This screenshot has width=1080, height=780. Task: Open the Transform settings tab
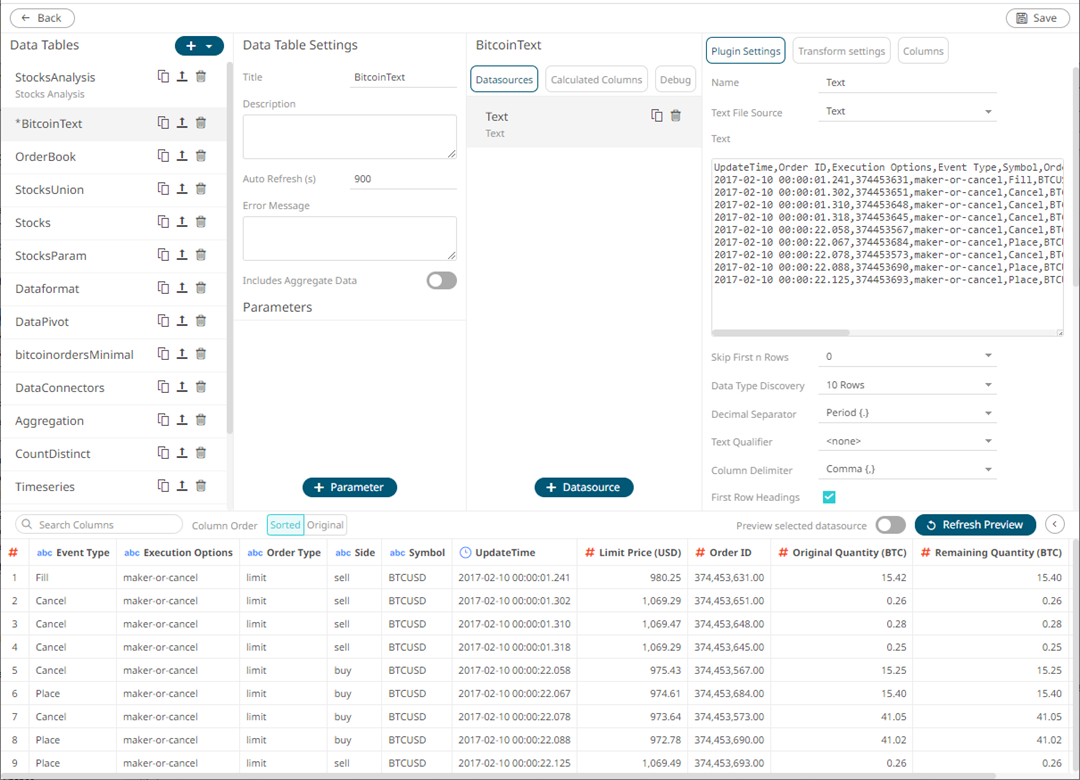(x=842, y=50)
